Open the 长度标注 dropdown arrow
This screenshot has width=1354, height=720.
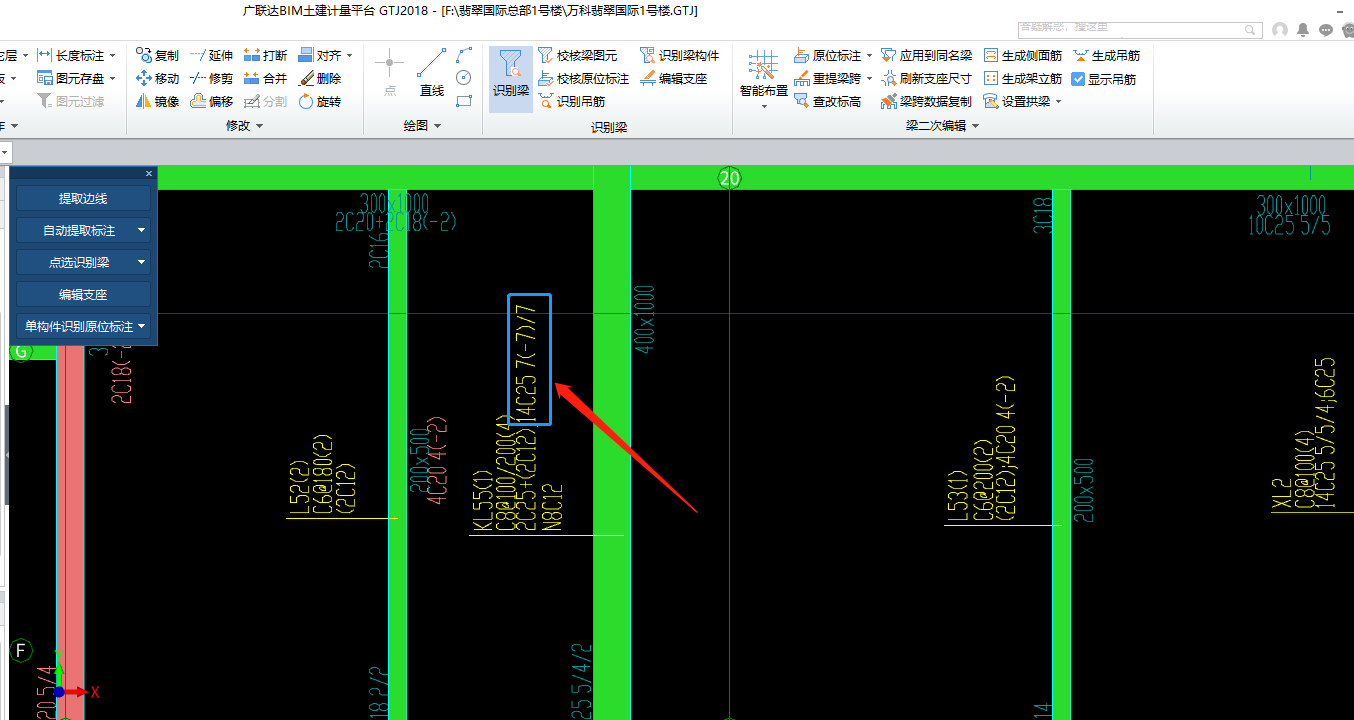(x=112, y=55)
